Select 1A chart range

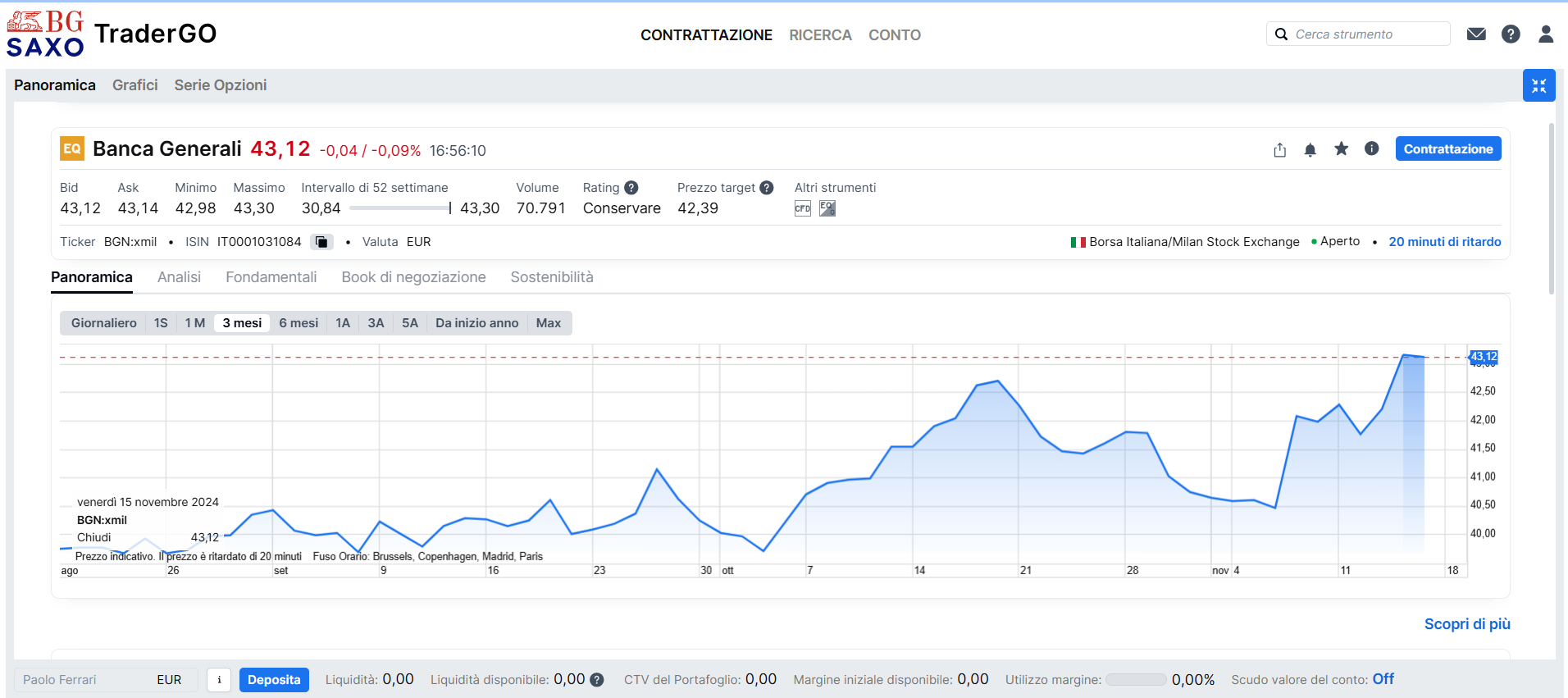click(343, 323)
